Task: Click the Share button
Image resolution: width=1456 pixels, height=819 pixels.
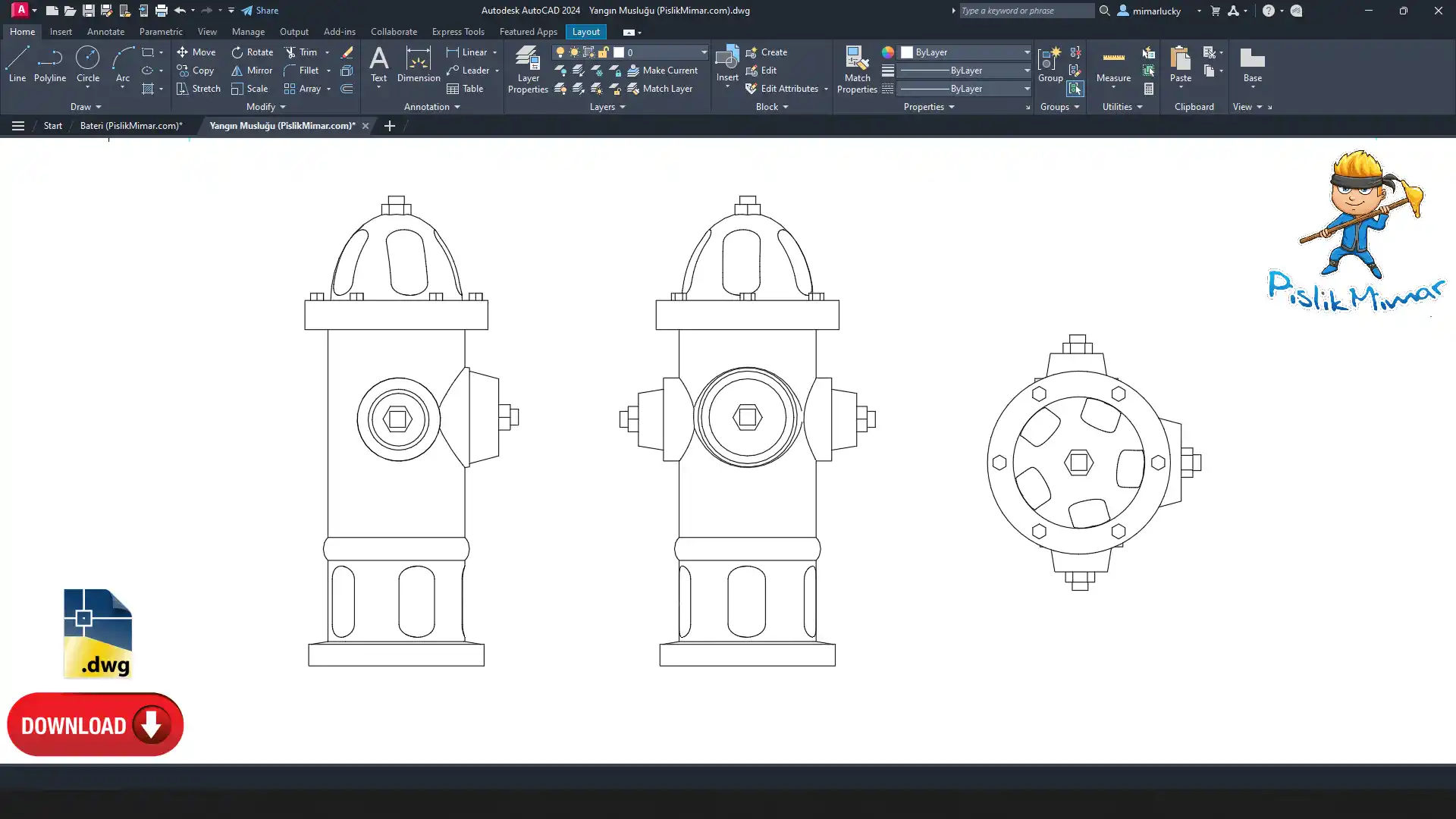Action: click(x=260, y=11)
